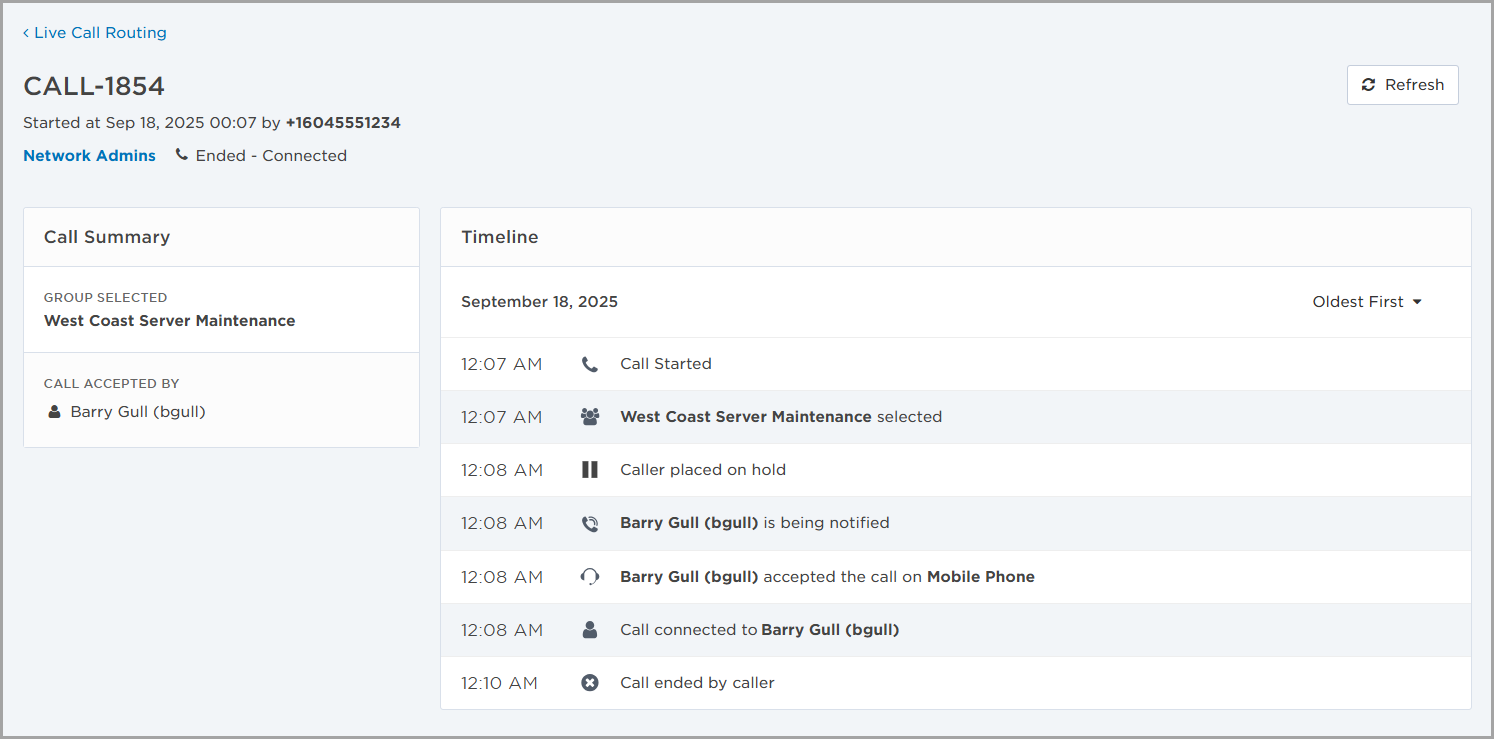1494x739 pixels.
Task: Click Mobile Phone in the accepted call entry
Action: (980, 577)
